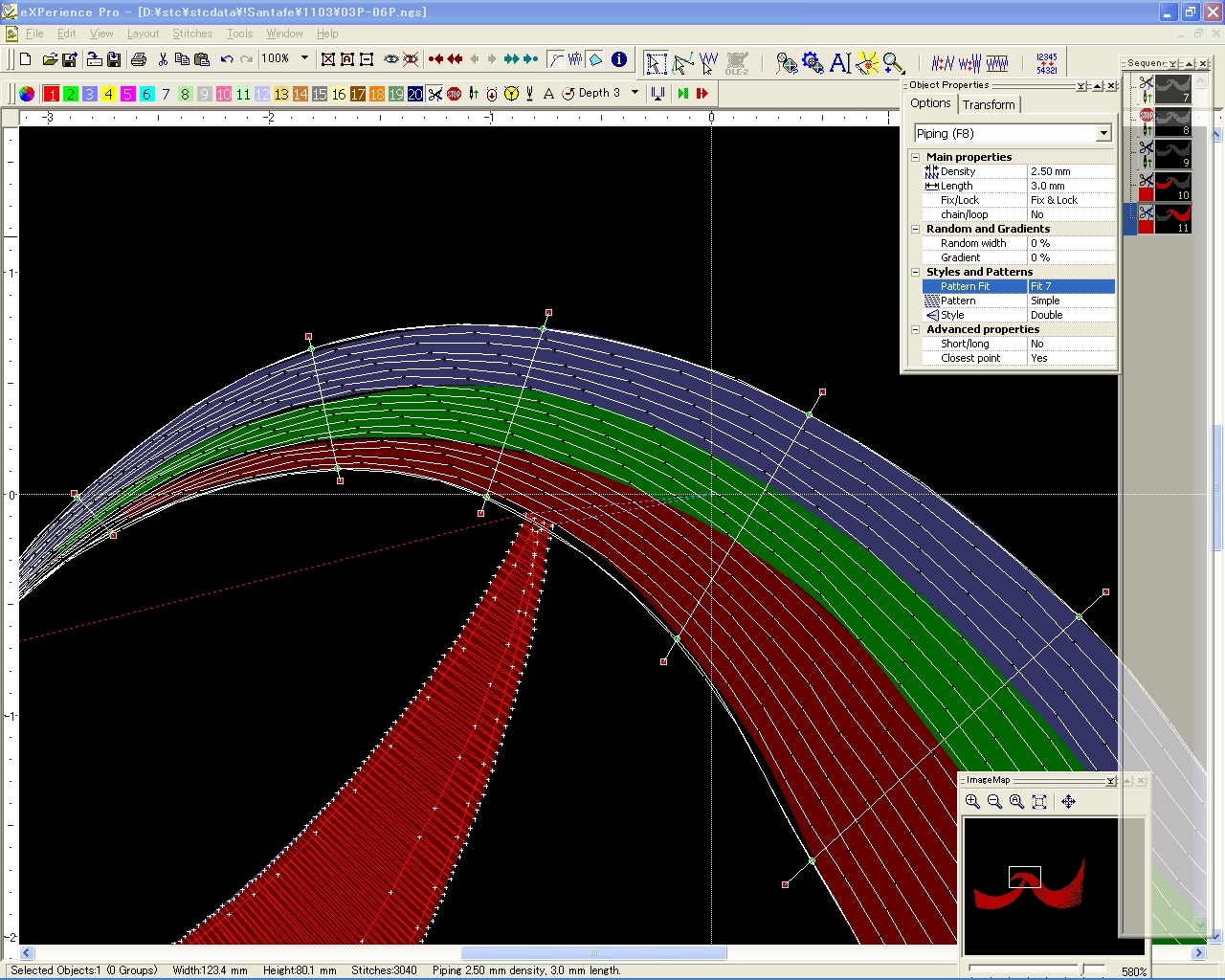Open the Layout menu
The image size is (1225, 980).
pos(143,33)
